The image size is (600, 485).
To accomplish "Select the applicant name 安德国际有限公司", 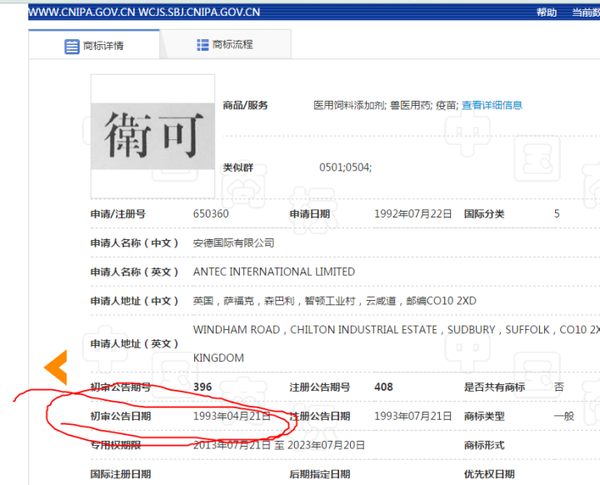I will click(x=233, y=243).
